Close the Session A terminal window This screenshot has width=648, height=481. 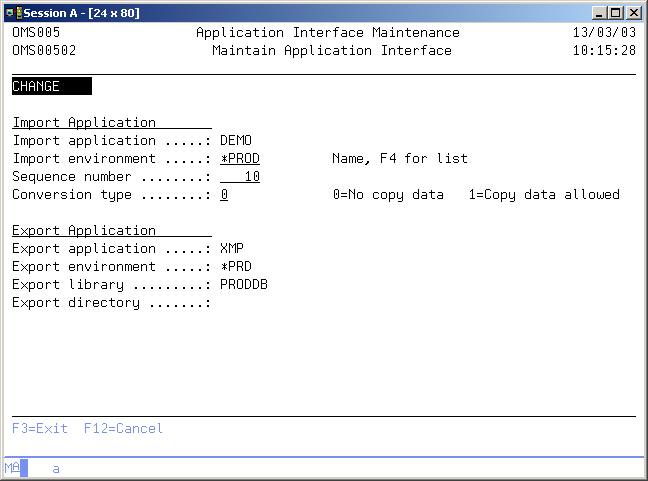click(634, 12)
